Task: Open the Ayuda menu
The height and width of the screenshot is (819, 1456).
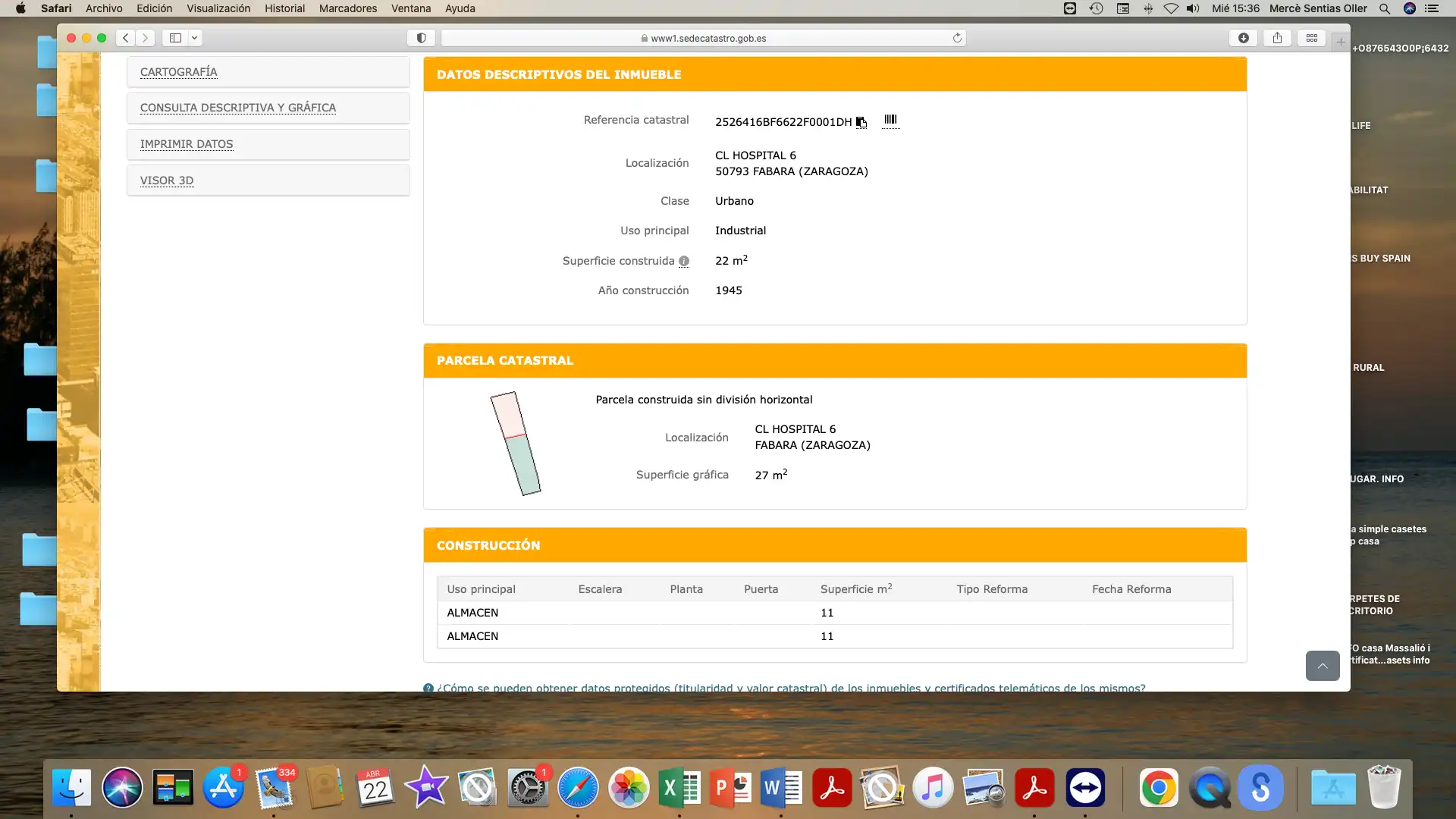Action: pos(460,8)
